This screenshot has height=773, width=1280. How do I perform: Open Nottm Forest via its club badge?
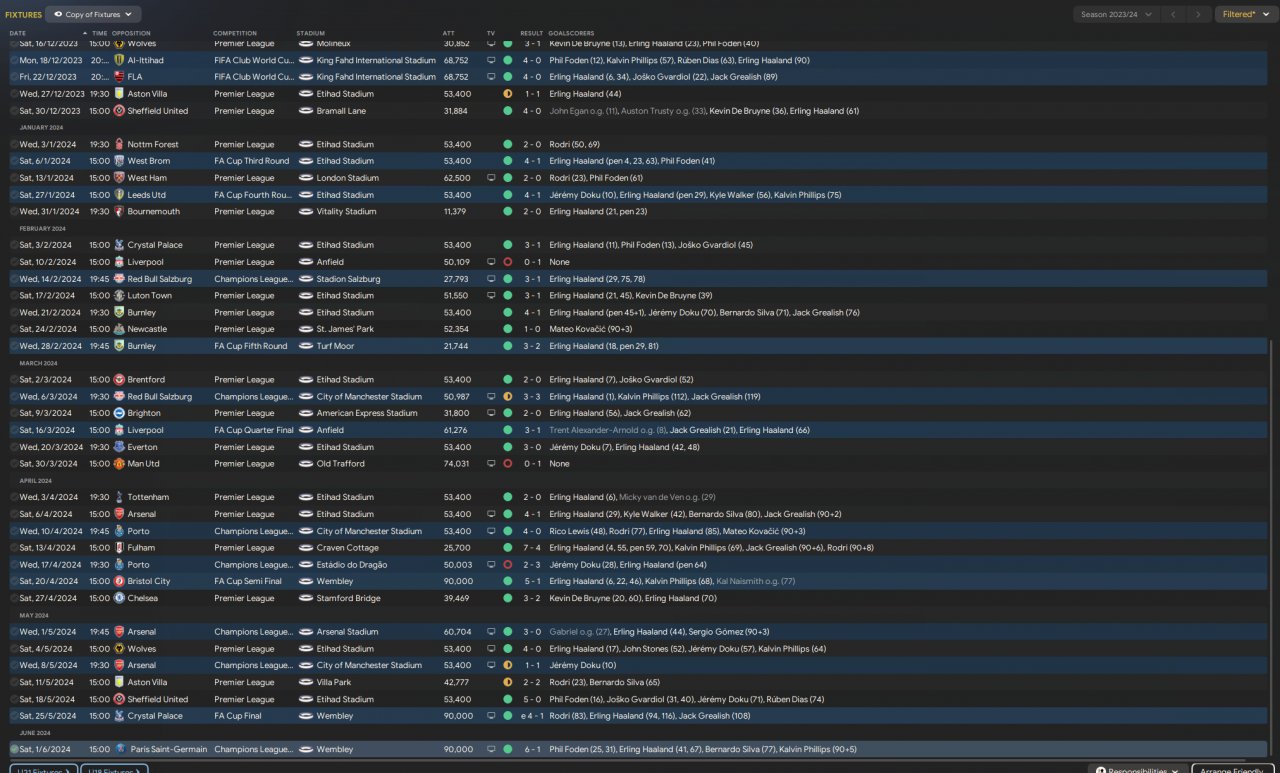pyautogui.click(x=119, y=144)
